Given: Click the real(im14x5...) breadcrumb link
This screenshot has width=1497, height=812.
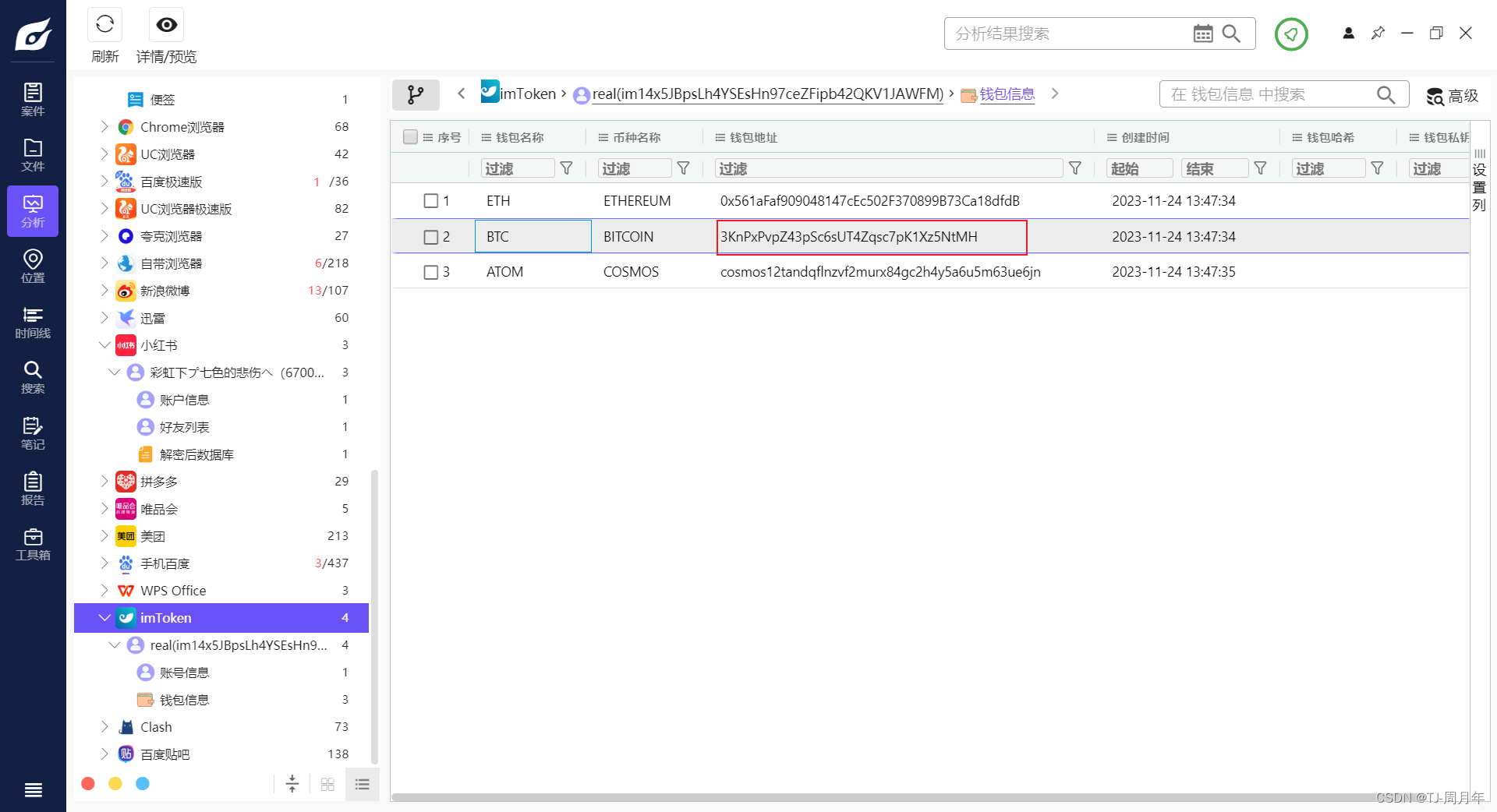Looking at the screenshot, I should [x=767, y=94].
